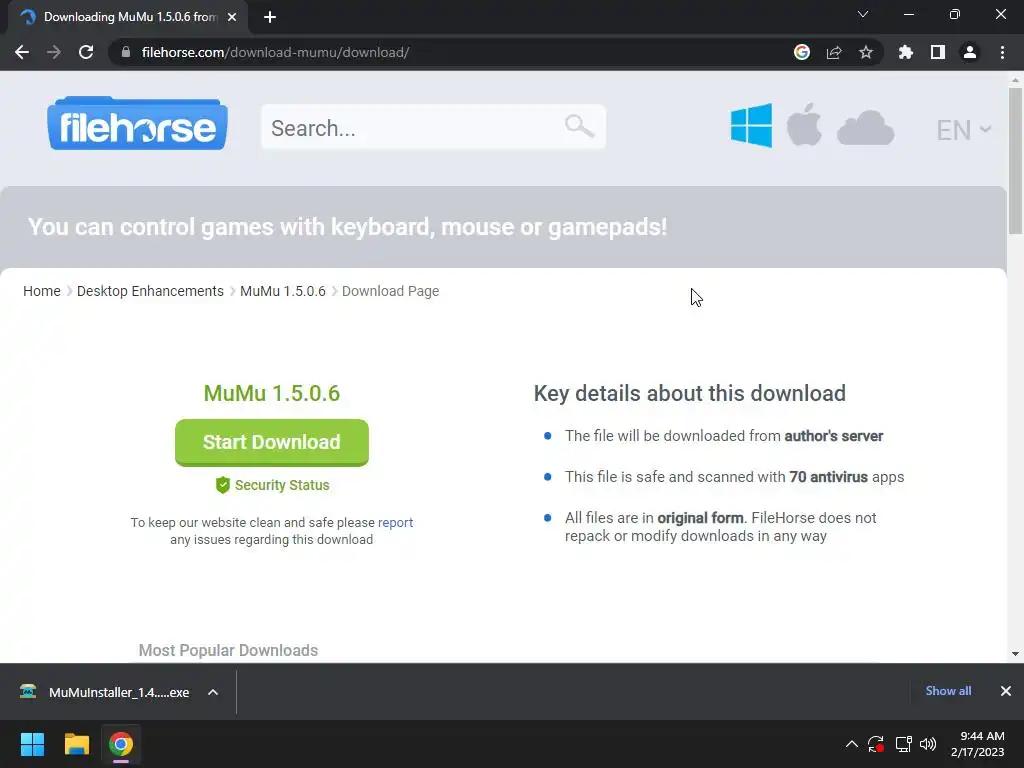Image resolution: width=1024 pixels, height=768 pixels.
Task: Click the green security shield icon
Action: [223, 485]
